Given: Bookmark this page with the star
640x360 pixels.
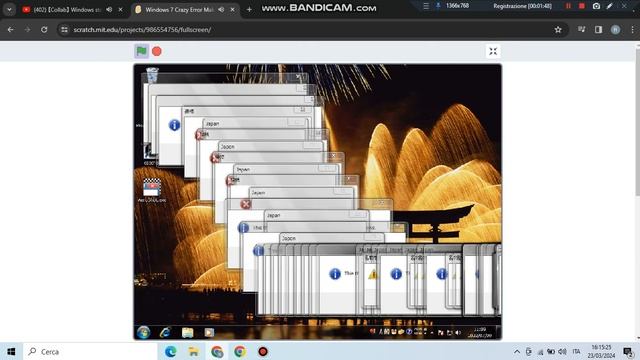Looking at the screenshot, I should tap(558, 29).
